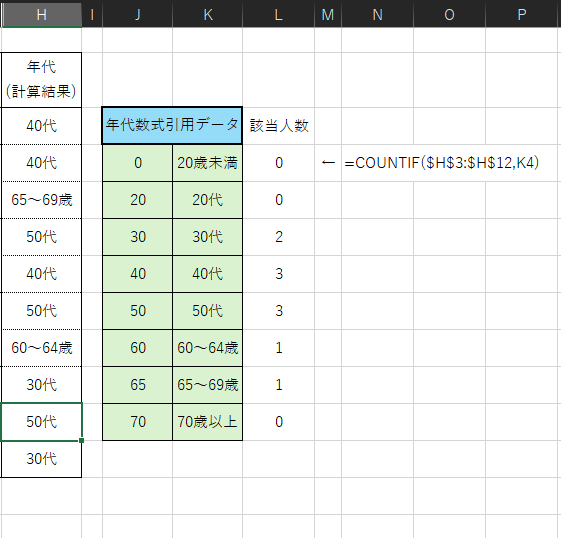The image size is (561, 538).
Task: Select column K header
Action: tap(208, 14)
